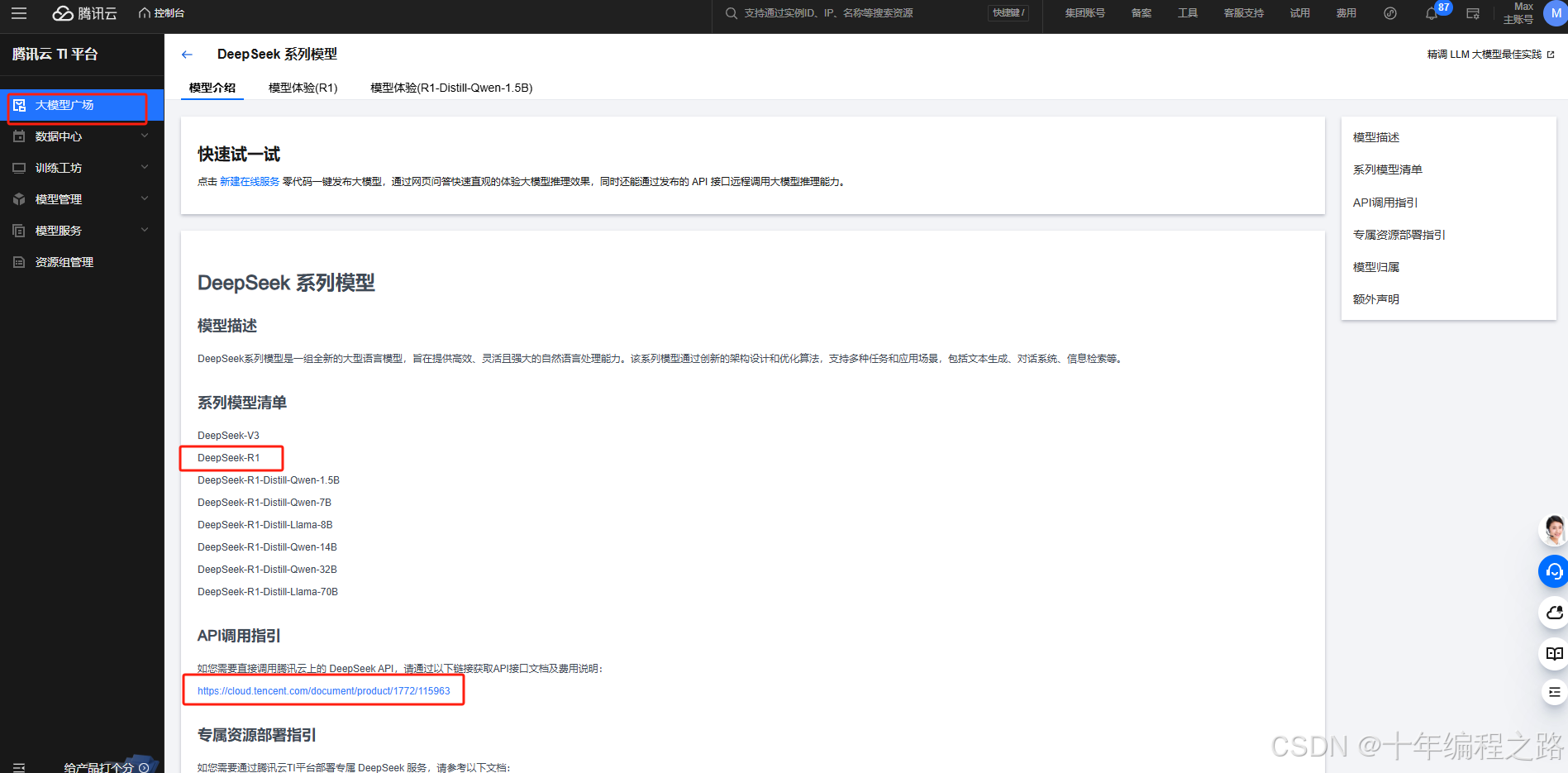Open notifications bell with 87 badge
The height and width of the screenshot is (773, 1568).
coord(1432,13)
